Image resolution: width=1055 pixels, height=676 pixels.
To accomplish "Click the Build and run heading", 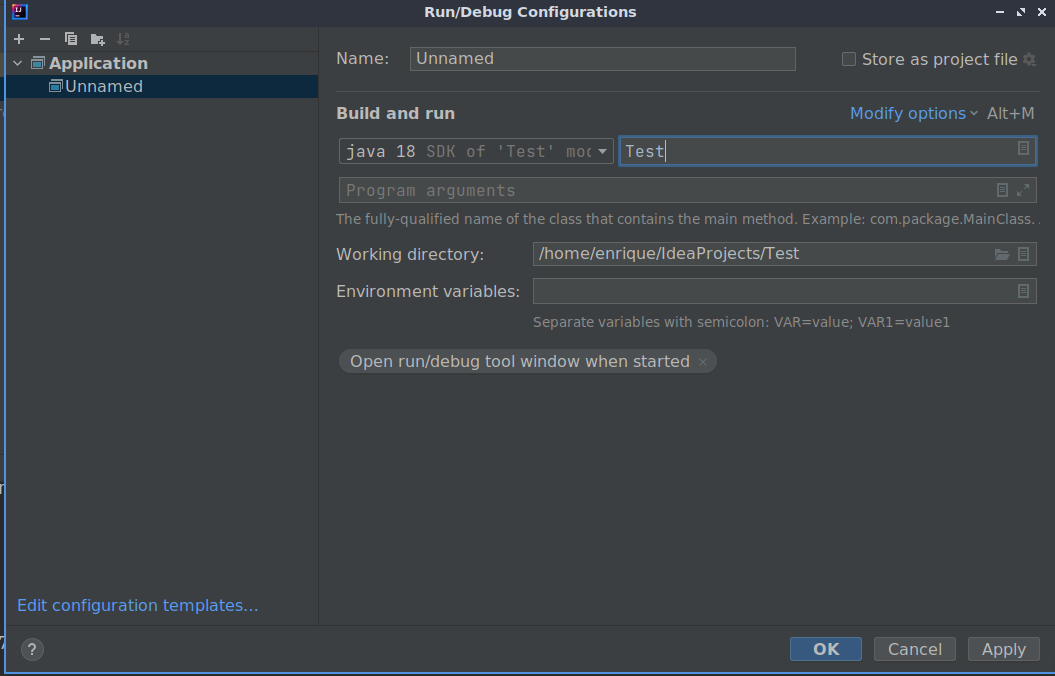I will 396,114.
